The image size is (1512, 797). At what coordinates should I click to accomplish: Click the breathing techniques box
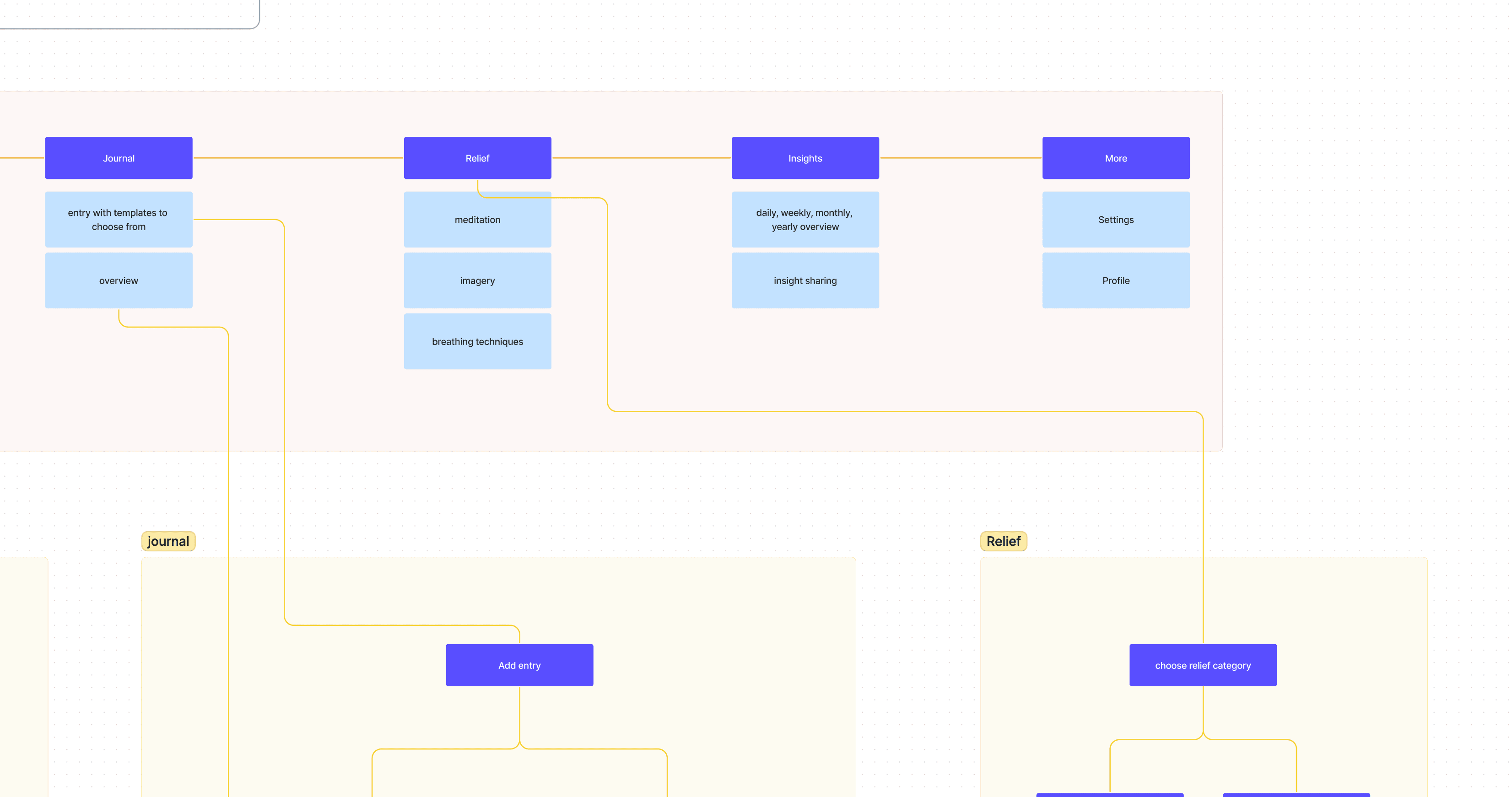pos(477,342)
